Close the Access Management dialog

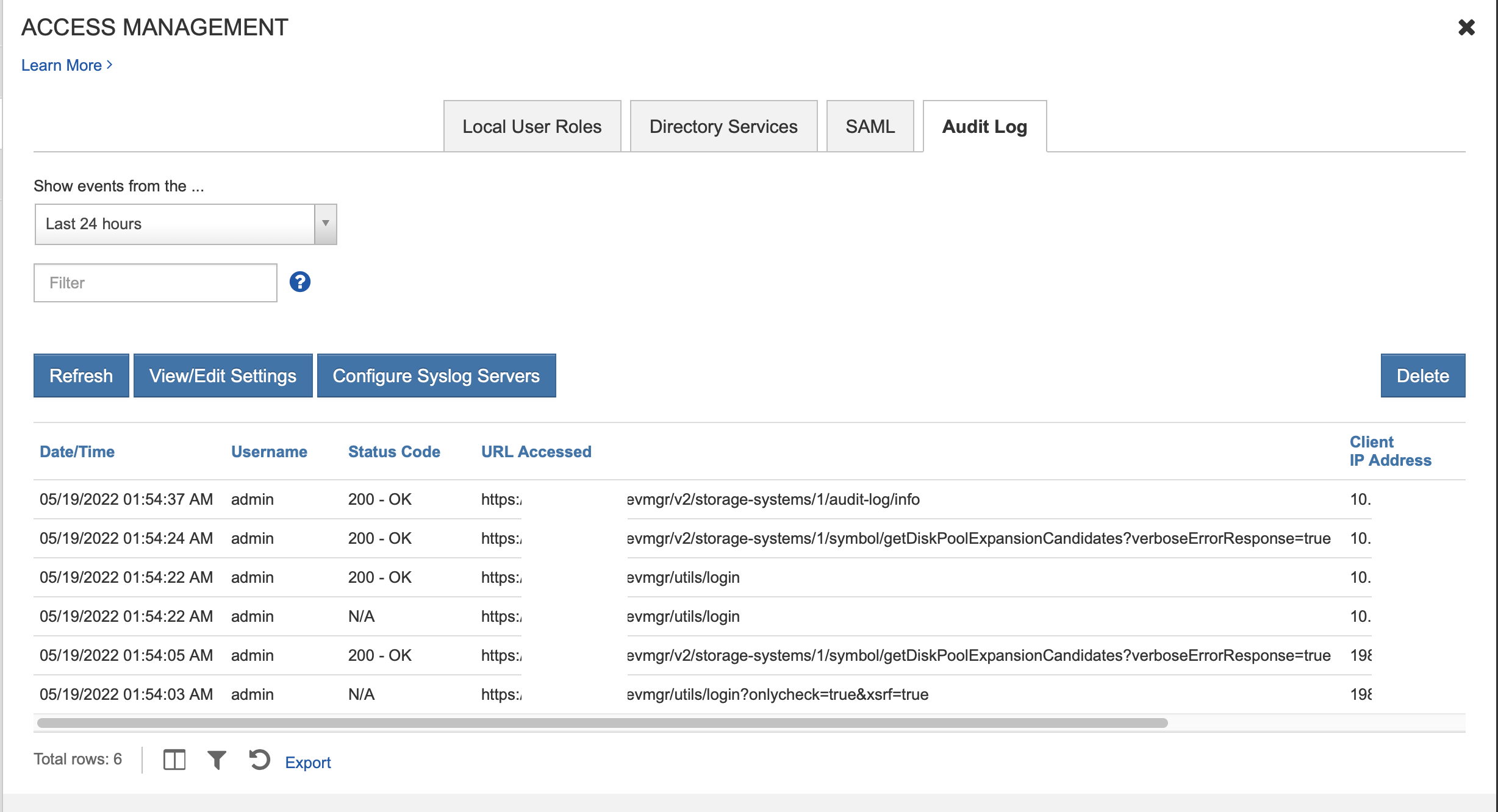(1466, 27)
